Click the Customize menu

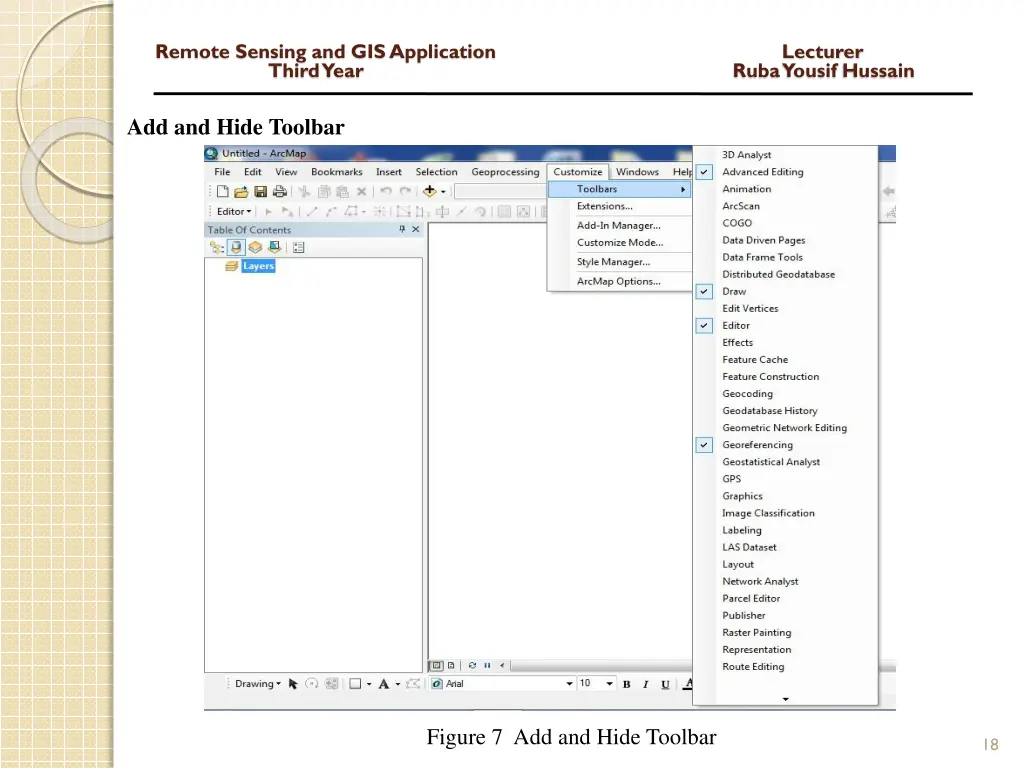point(578,172)
